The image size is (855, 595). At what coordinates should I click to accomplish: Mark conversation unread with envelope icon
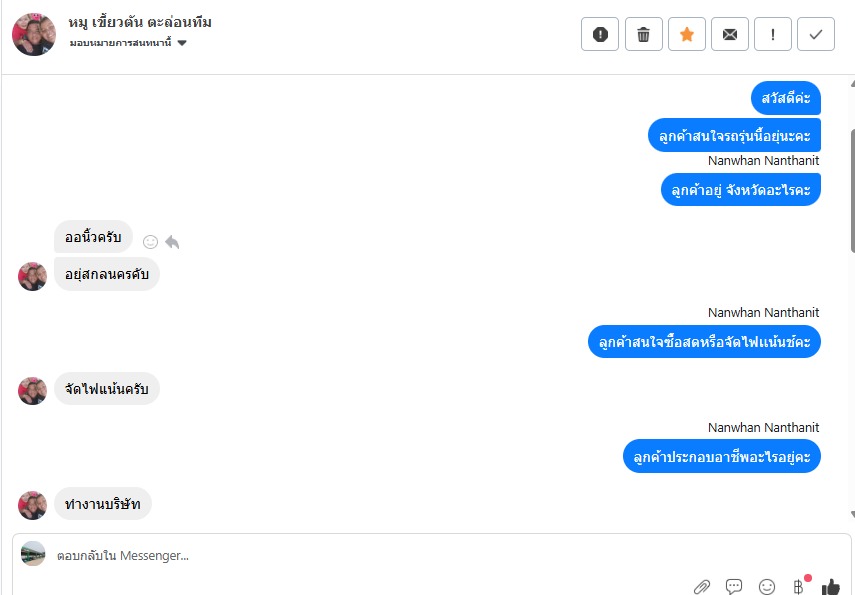730,34
